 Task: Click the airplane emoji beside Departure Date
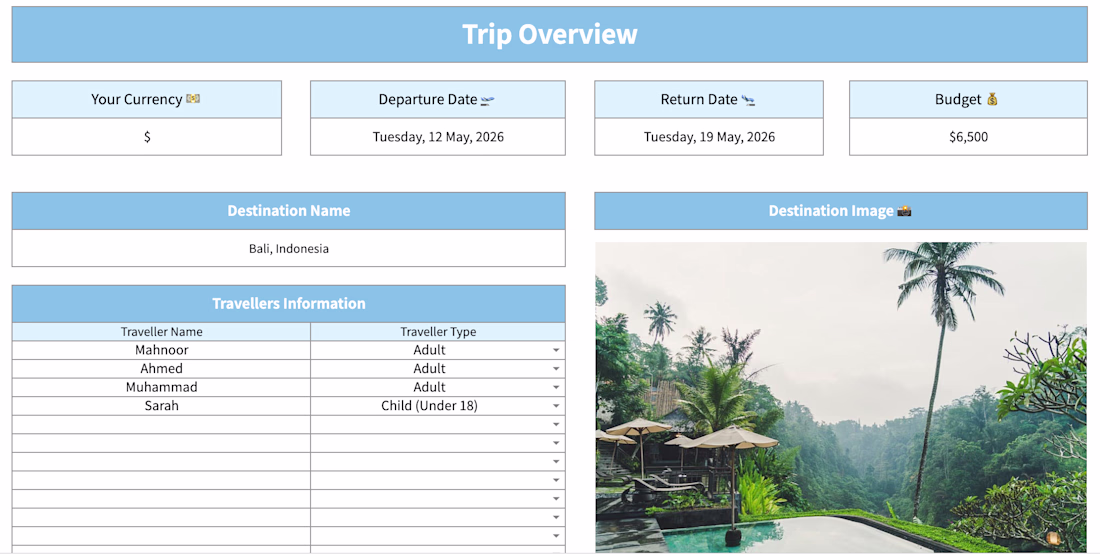[x=488, y=100]
